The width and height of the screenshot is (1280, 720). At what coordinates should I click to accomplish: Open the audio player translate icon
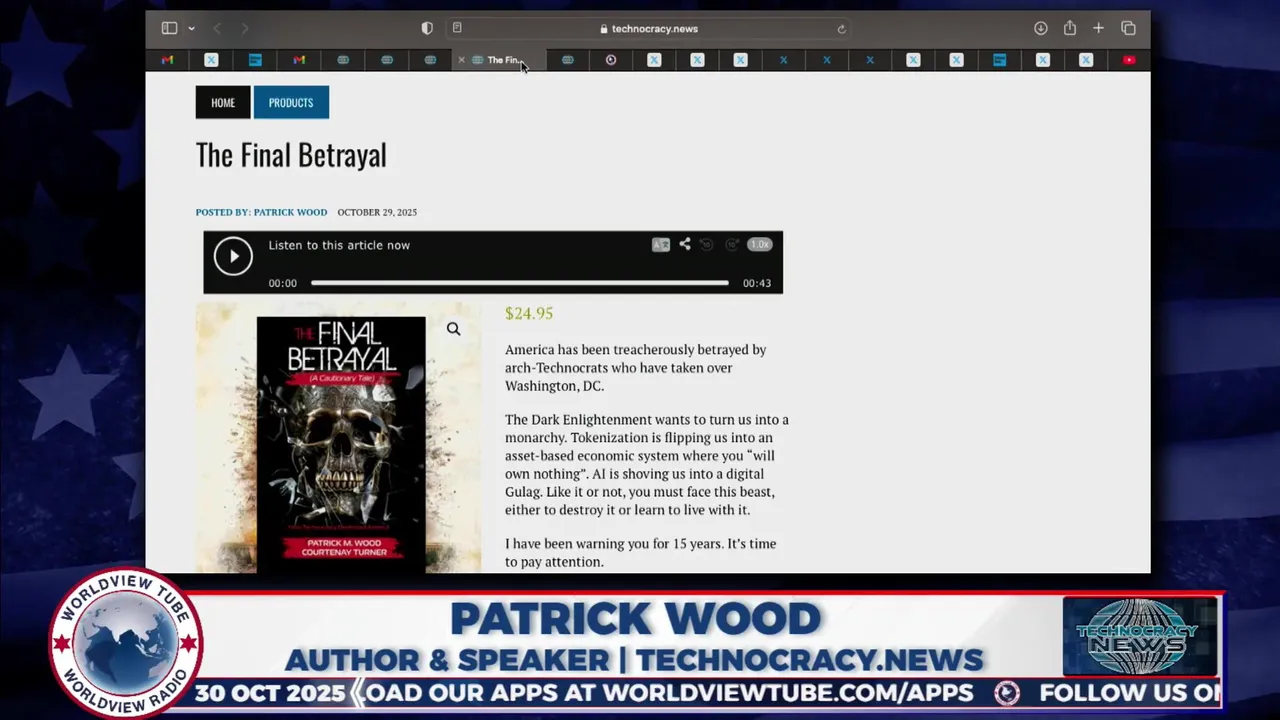(661, 244)
